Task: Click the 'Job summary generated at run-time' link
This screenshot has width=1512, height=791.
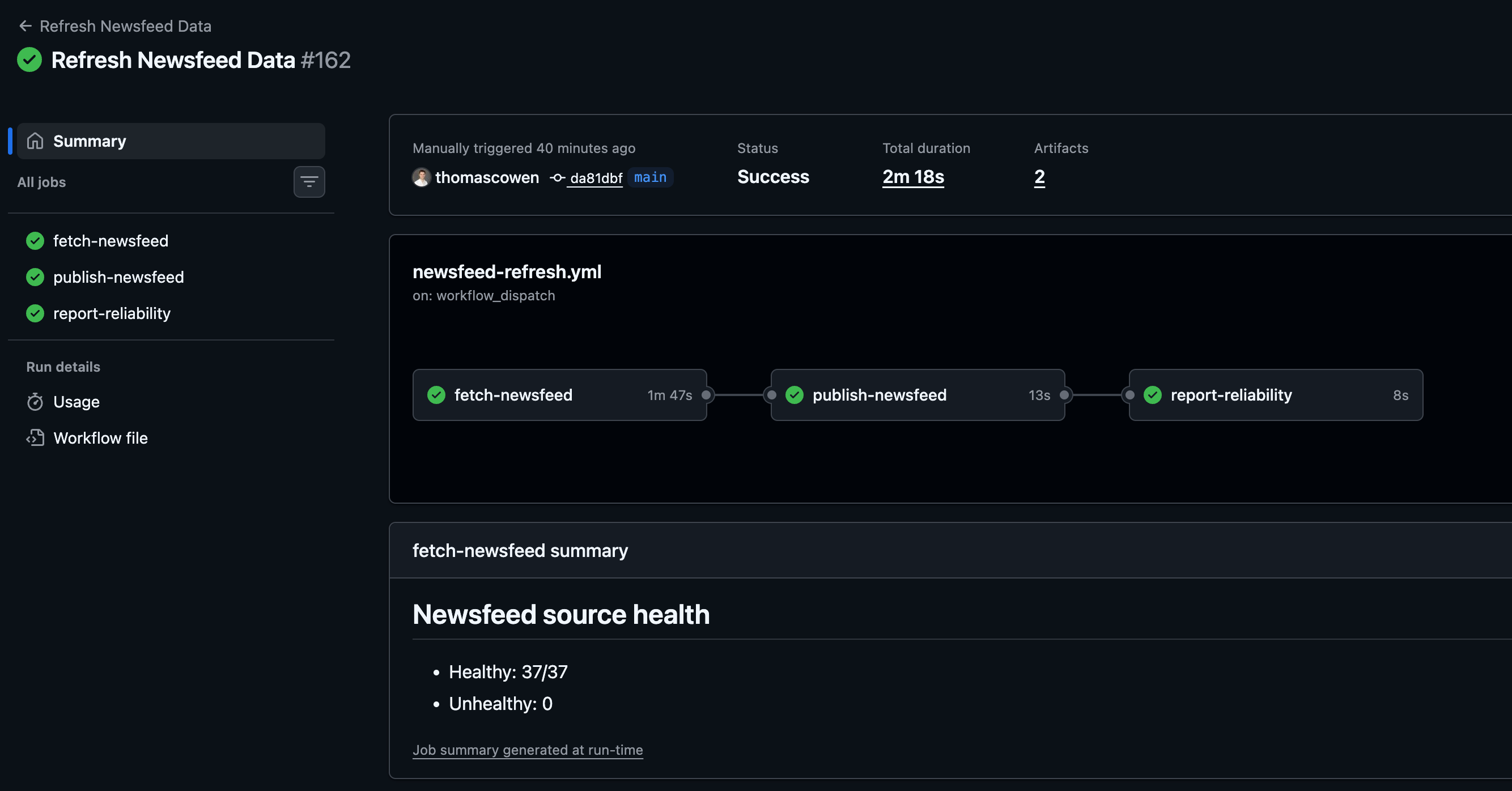Action: point(528,750)
